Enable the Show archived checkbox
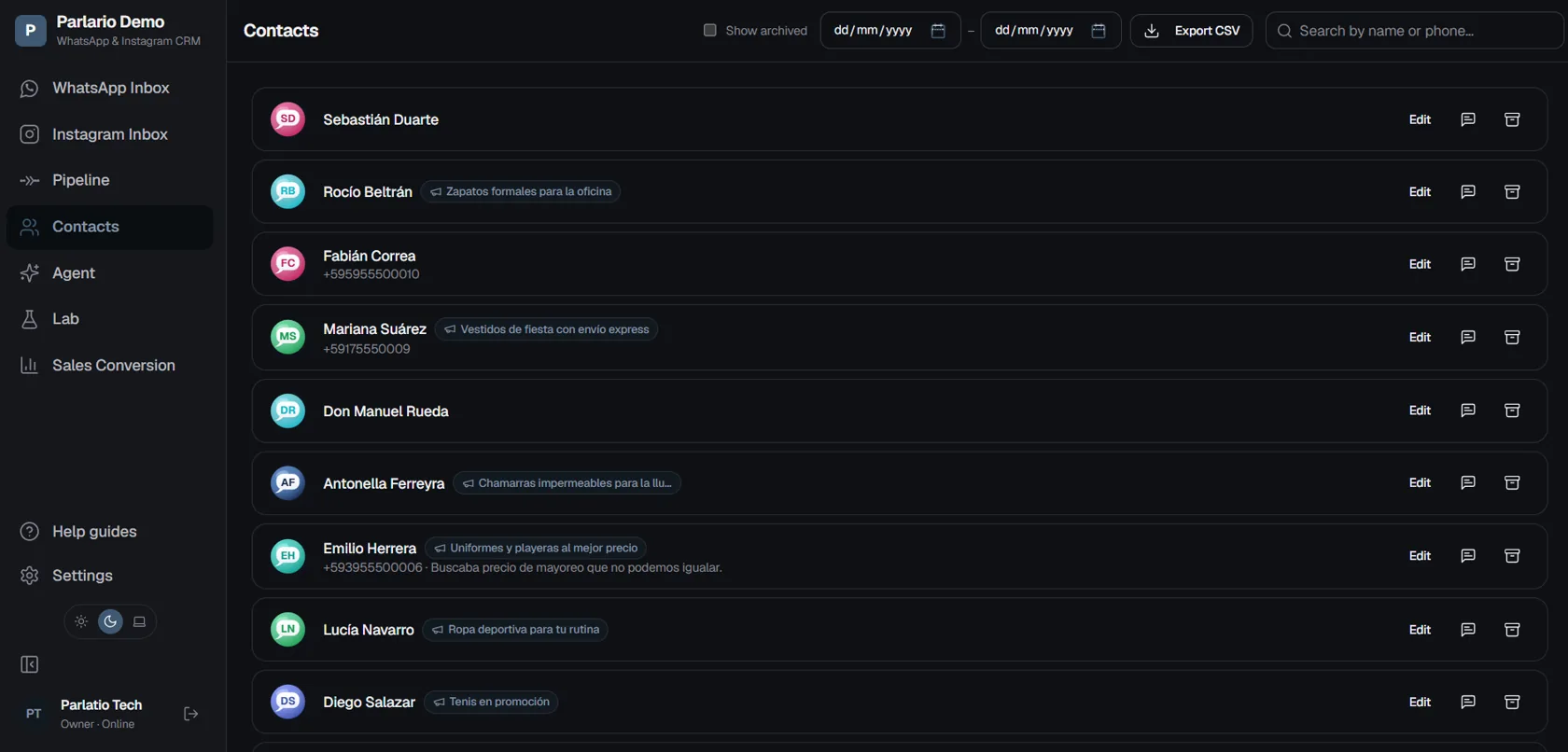 709,31
